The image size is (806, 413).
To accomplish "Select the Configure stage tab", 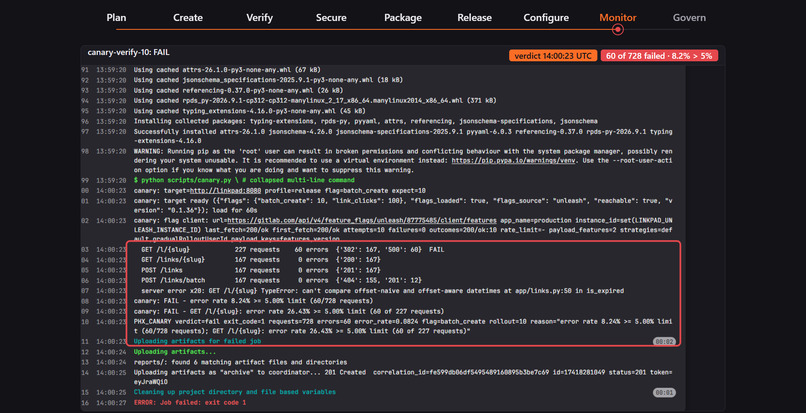I will 546,17.
